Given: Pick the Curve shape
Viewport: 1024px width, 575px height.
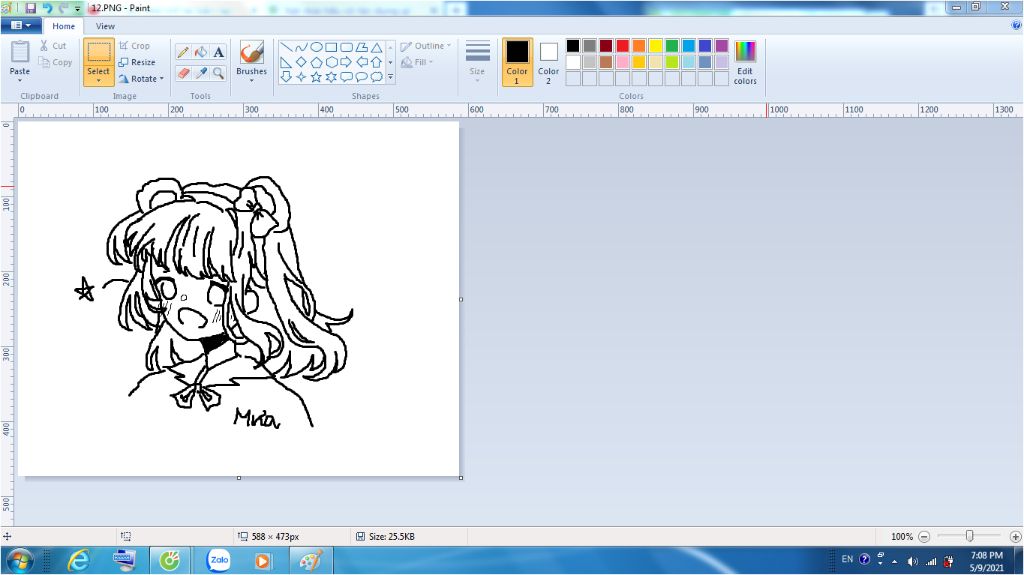Looking at the screenshot, I should (x=301, y=47).
